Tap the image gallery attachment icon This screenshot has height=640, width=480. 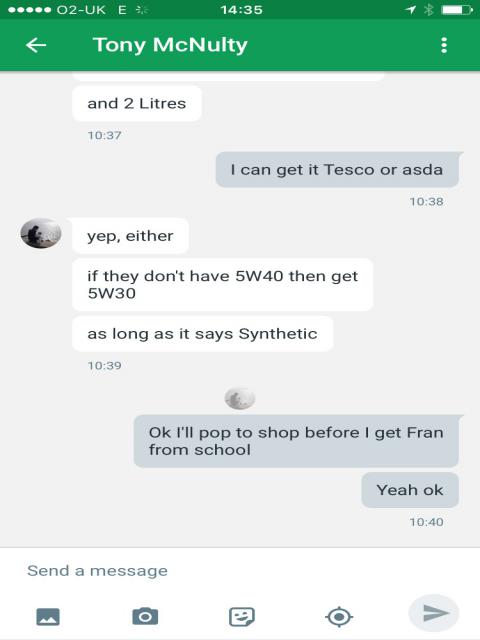(x=48, y=616)
